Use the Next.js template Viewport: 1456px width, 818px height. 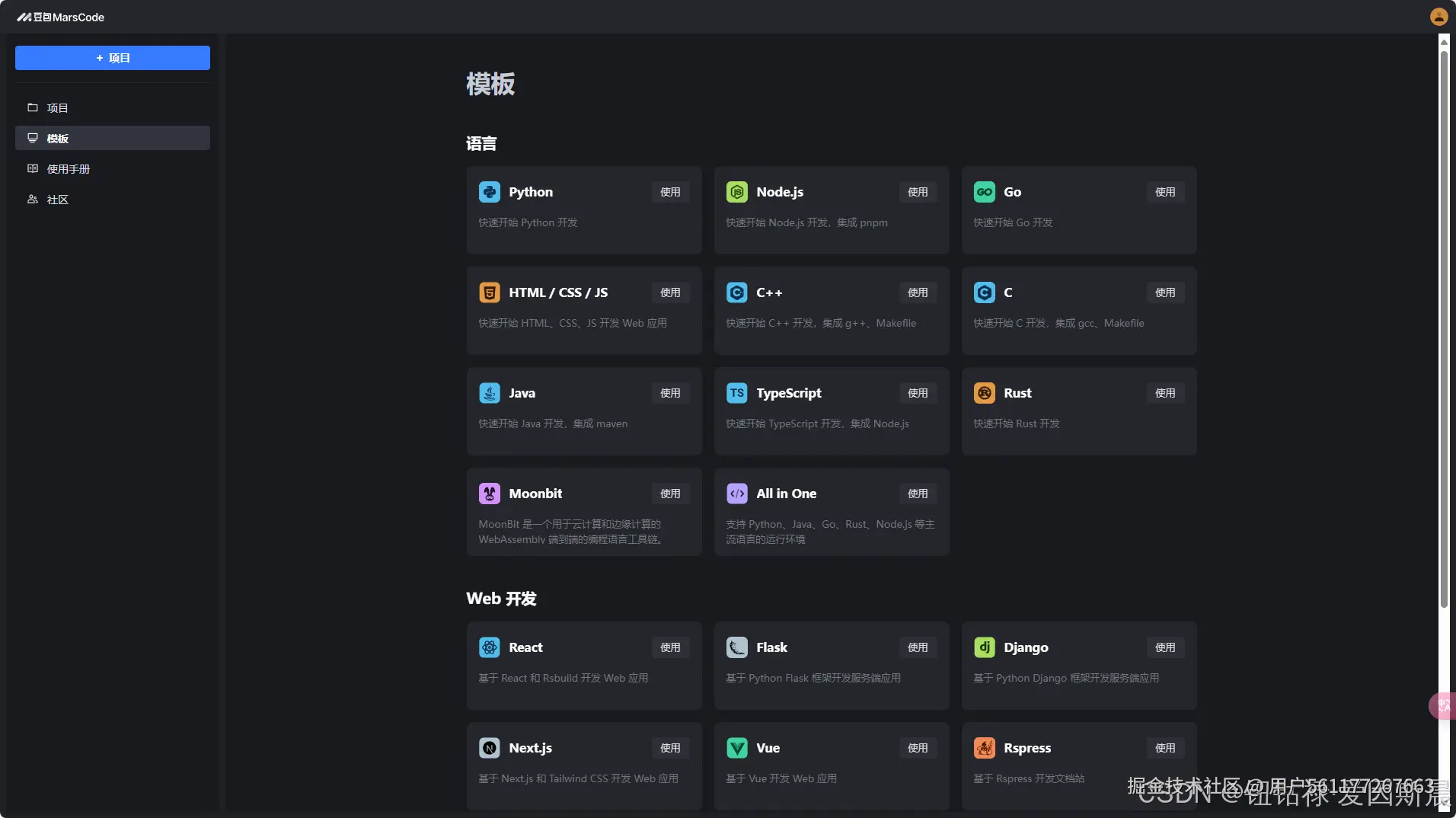670,748
